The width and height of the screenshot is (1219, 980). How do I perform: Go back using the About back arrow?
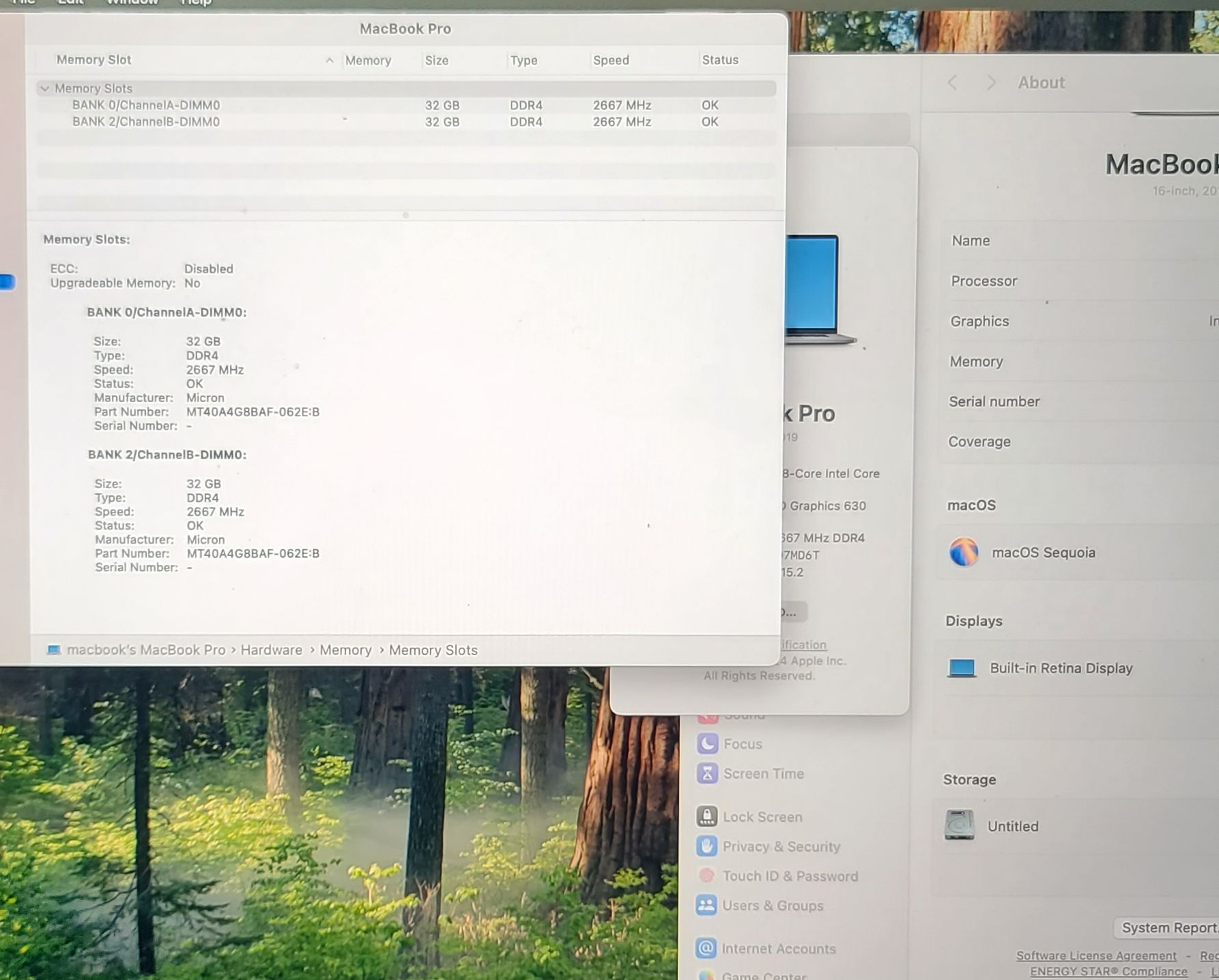953,83
